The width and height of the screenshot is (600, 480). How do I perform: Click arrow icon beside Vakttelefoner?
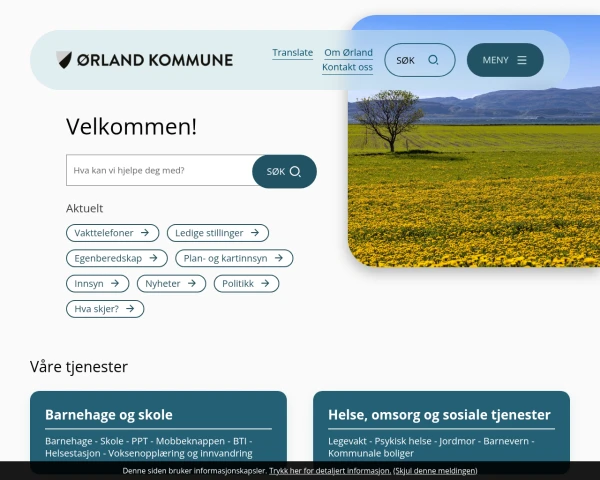click(145, 233)
